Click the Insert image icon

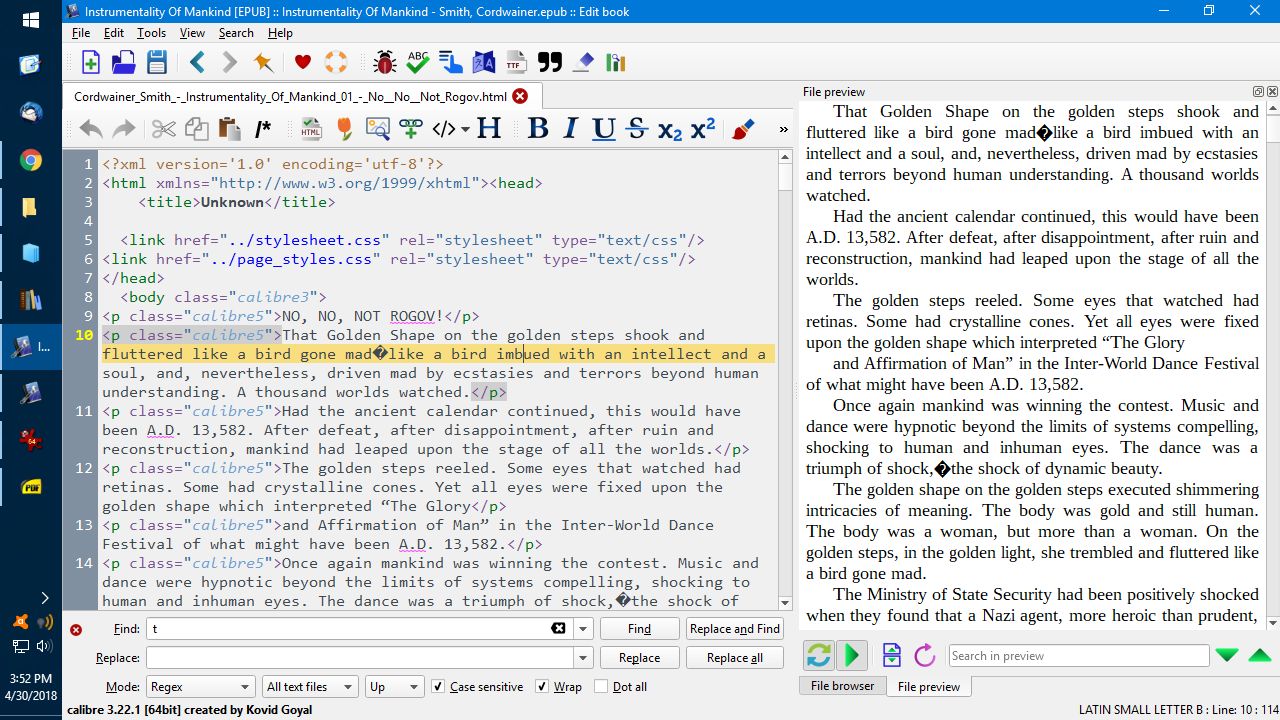pos(377,129)
